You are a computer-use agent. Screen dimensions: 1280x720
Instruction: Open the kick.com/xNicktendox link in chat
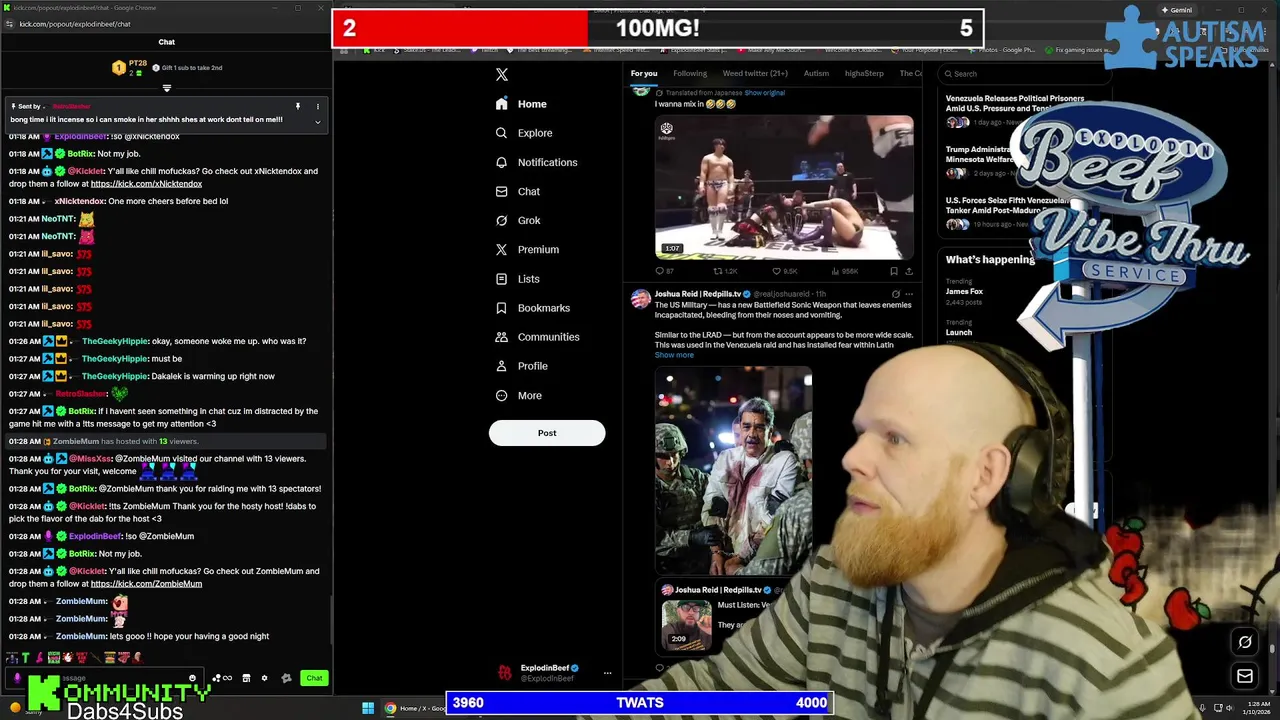[x=146, y=184]
